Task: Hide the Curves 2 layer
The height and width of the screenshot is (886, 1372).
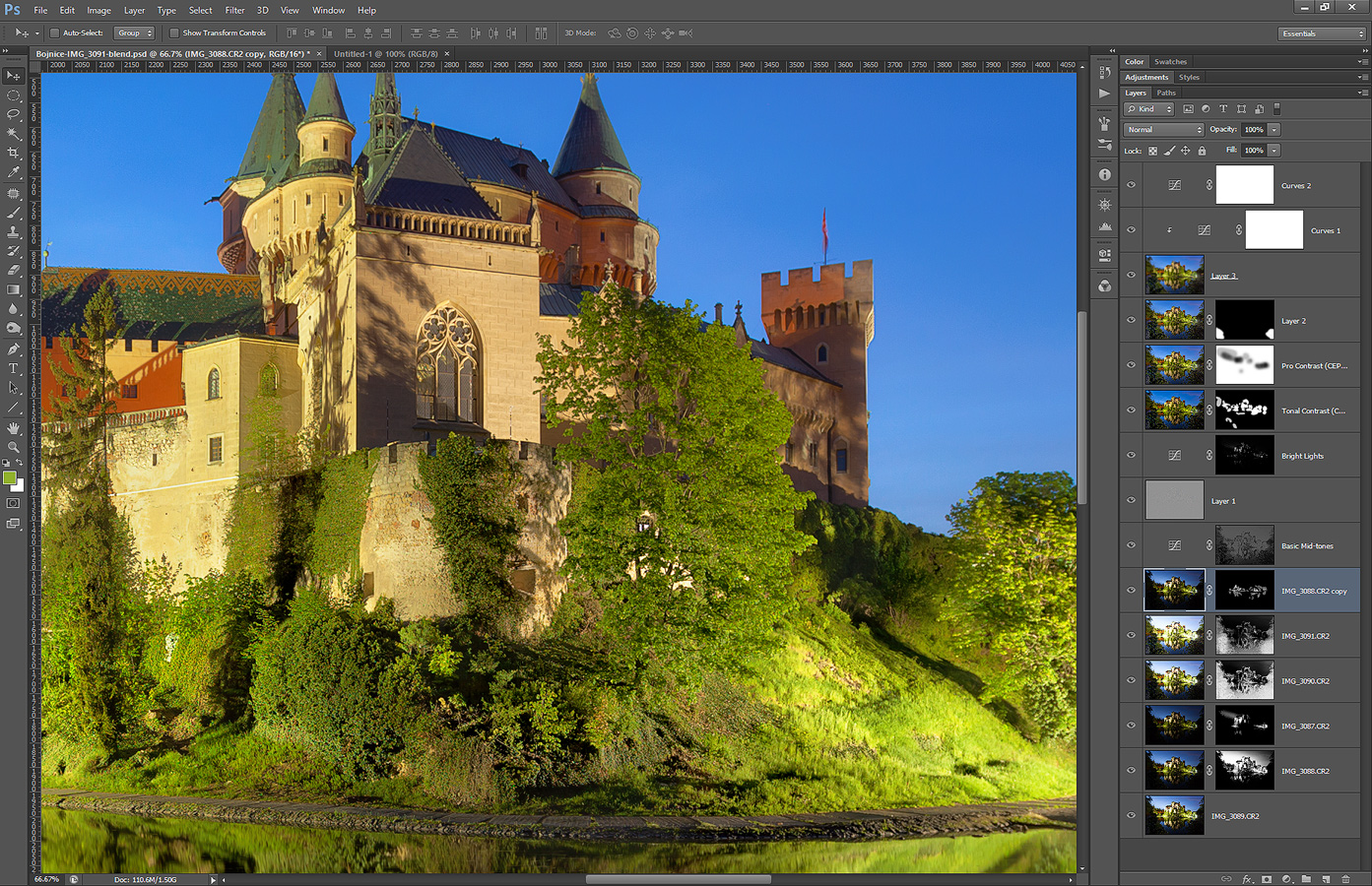Action: [x=1131, y=185]
